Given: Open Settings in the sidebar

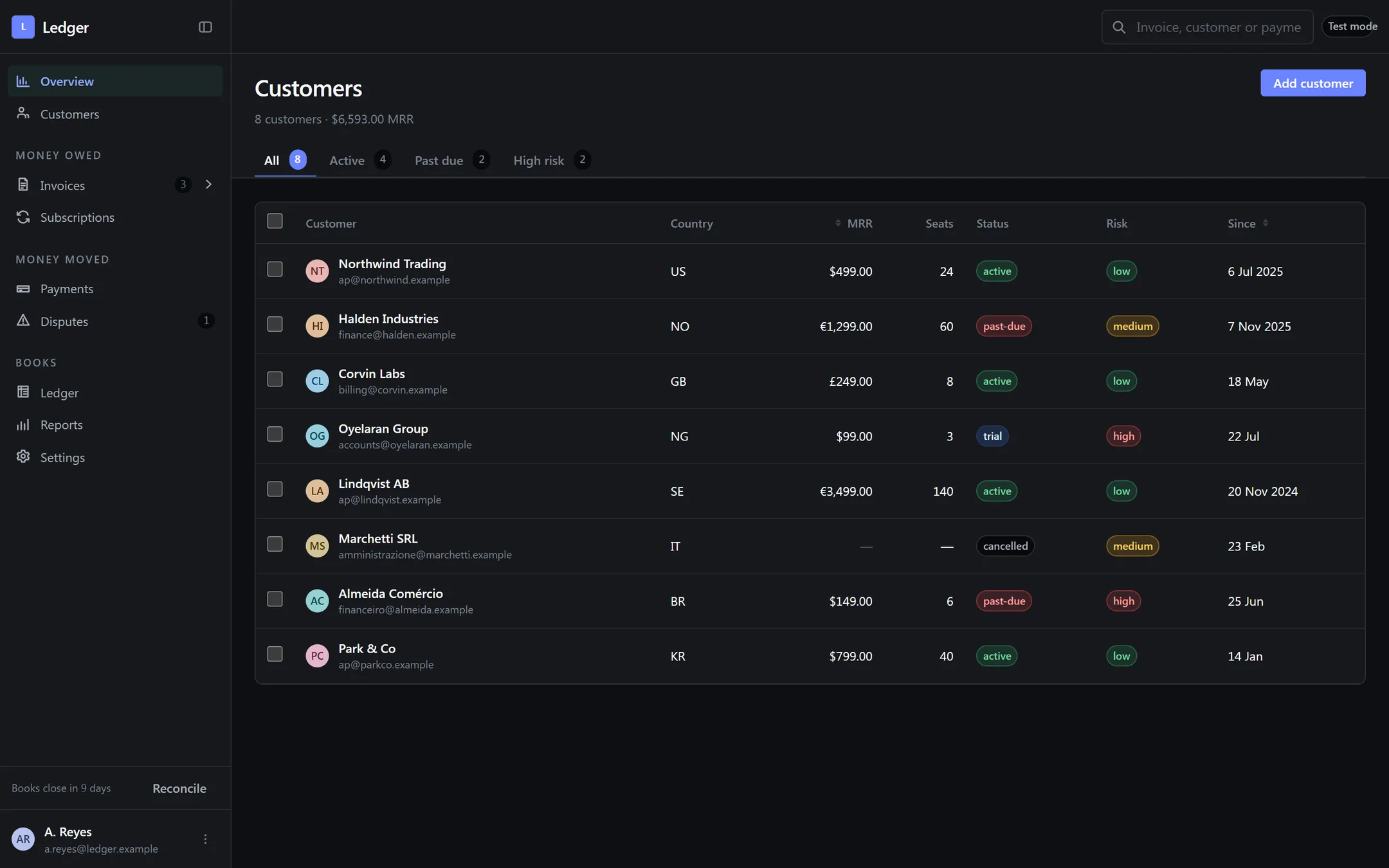Looking at the screenshot, I should point(115,457).
